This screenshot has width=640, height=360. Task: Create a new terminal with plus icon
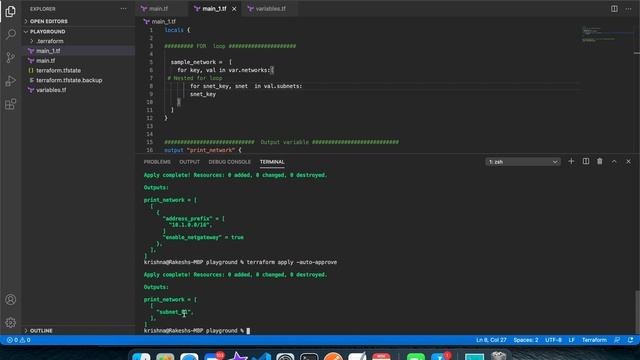[571, 162]
